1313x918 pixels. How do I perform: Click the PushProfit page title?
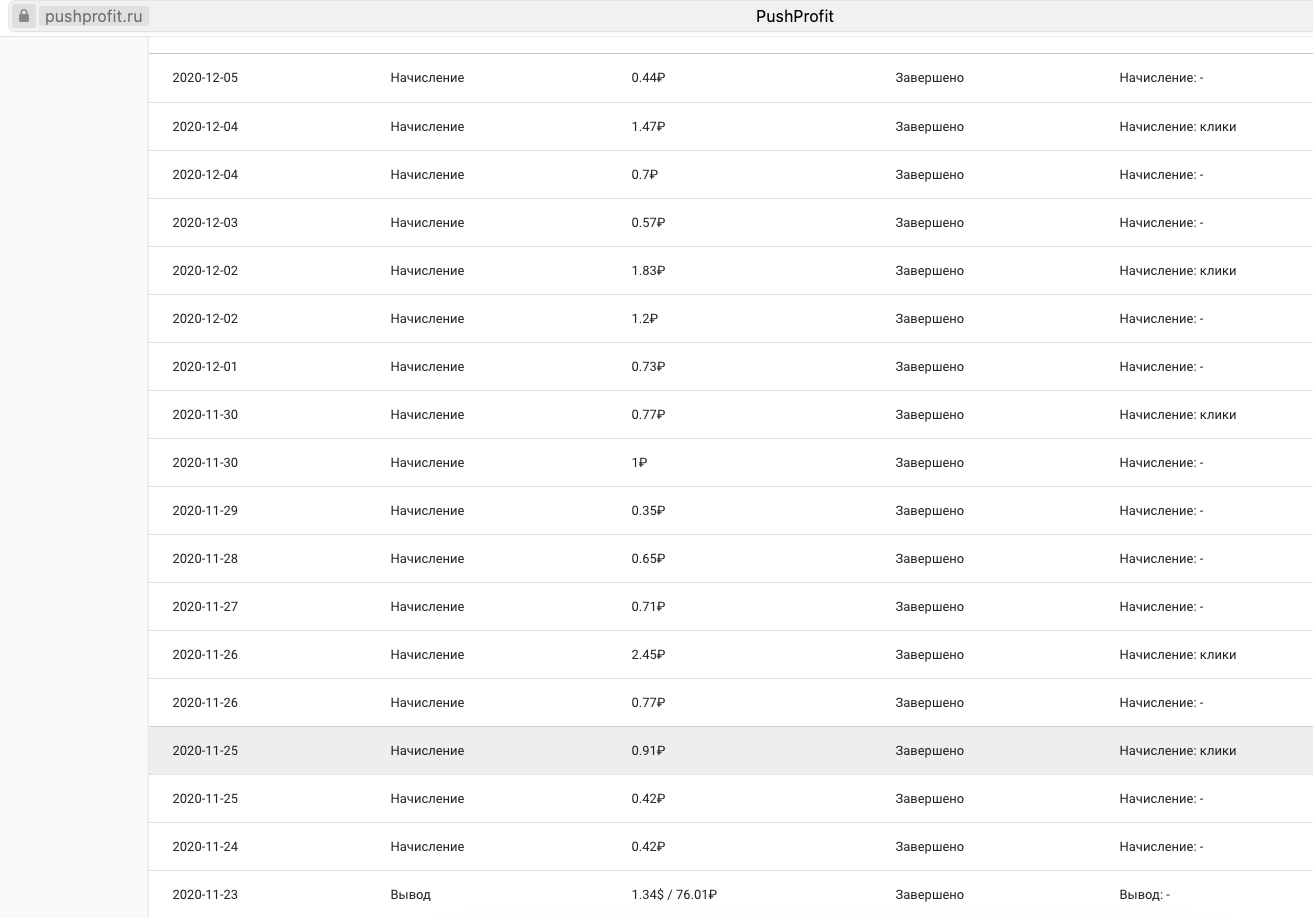click(794, 16)
